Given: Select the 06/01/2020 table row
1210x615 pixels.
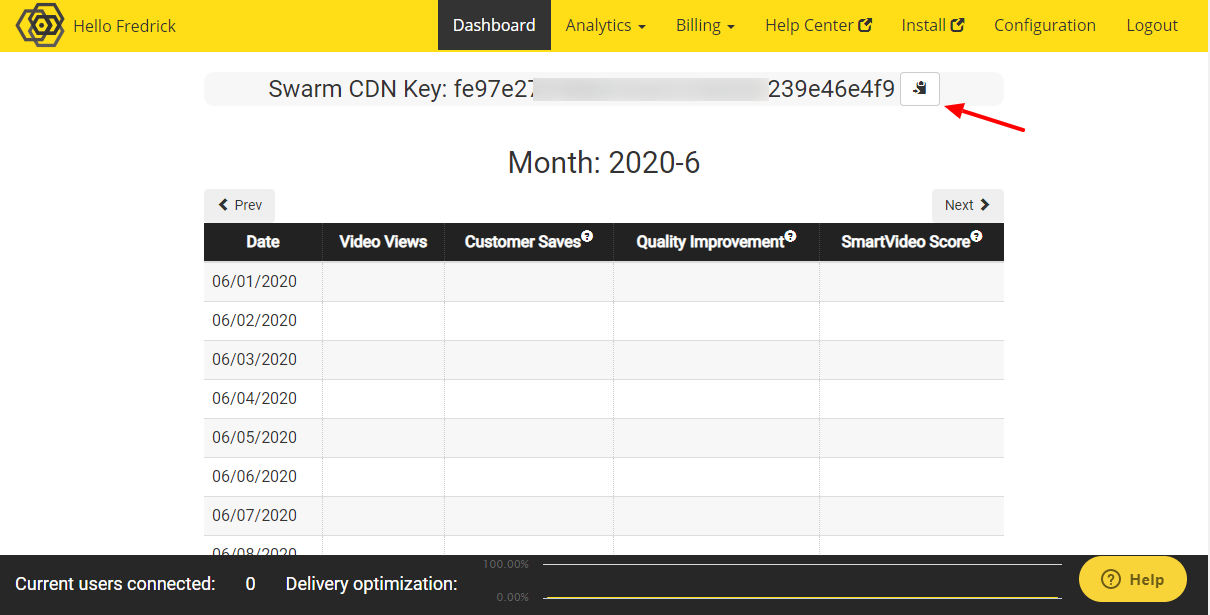Looking at the screenshot, I should [255, 282].
